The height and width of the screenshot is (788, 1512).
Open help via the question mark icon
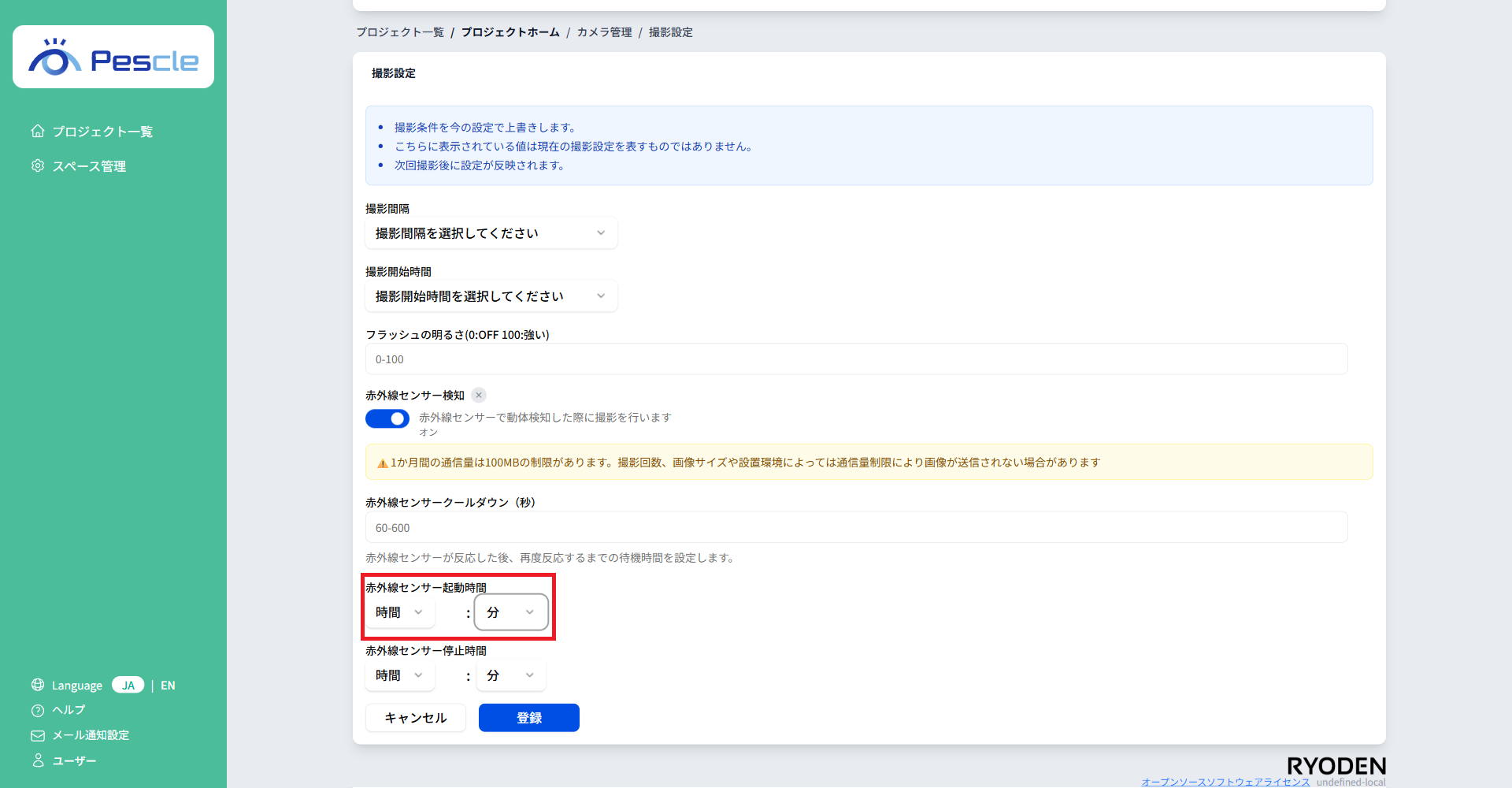tap(37, 710)
